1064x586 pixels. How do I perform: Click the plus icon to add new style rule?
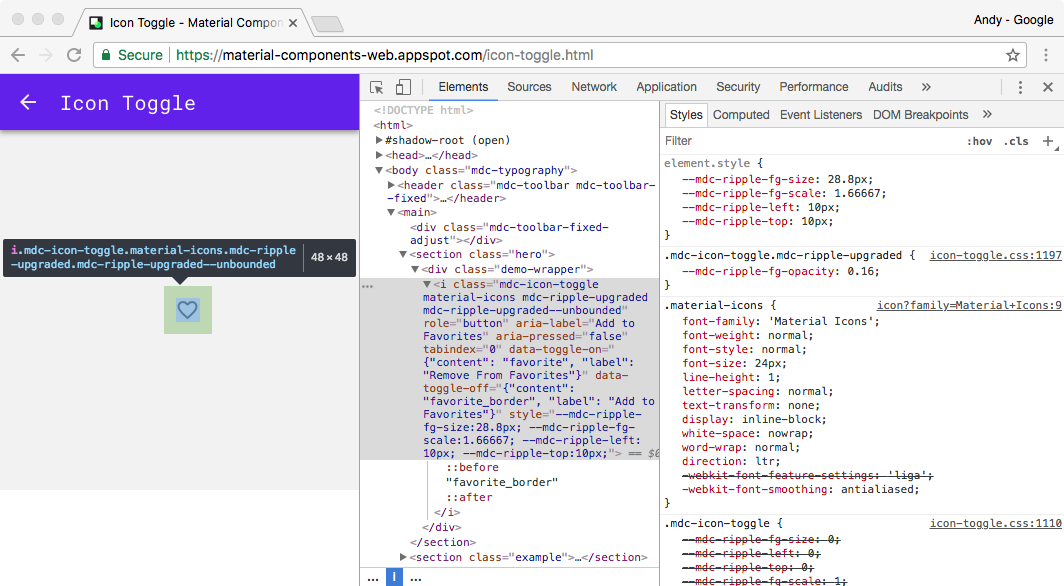1048,141
